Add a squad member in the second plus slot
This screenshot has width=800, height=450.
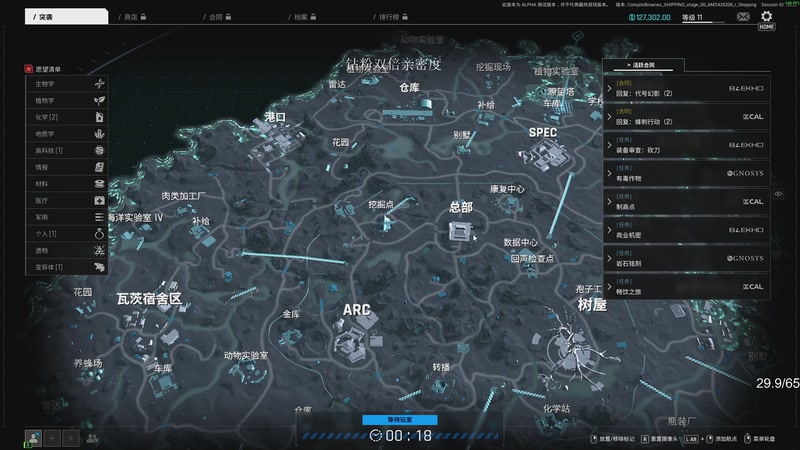click(x=70, y=438)
